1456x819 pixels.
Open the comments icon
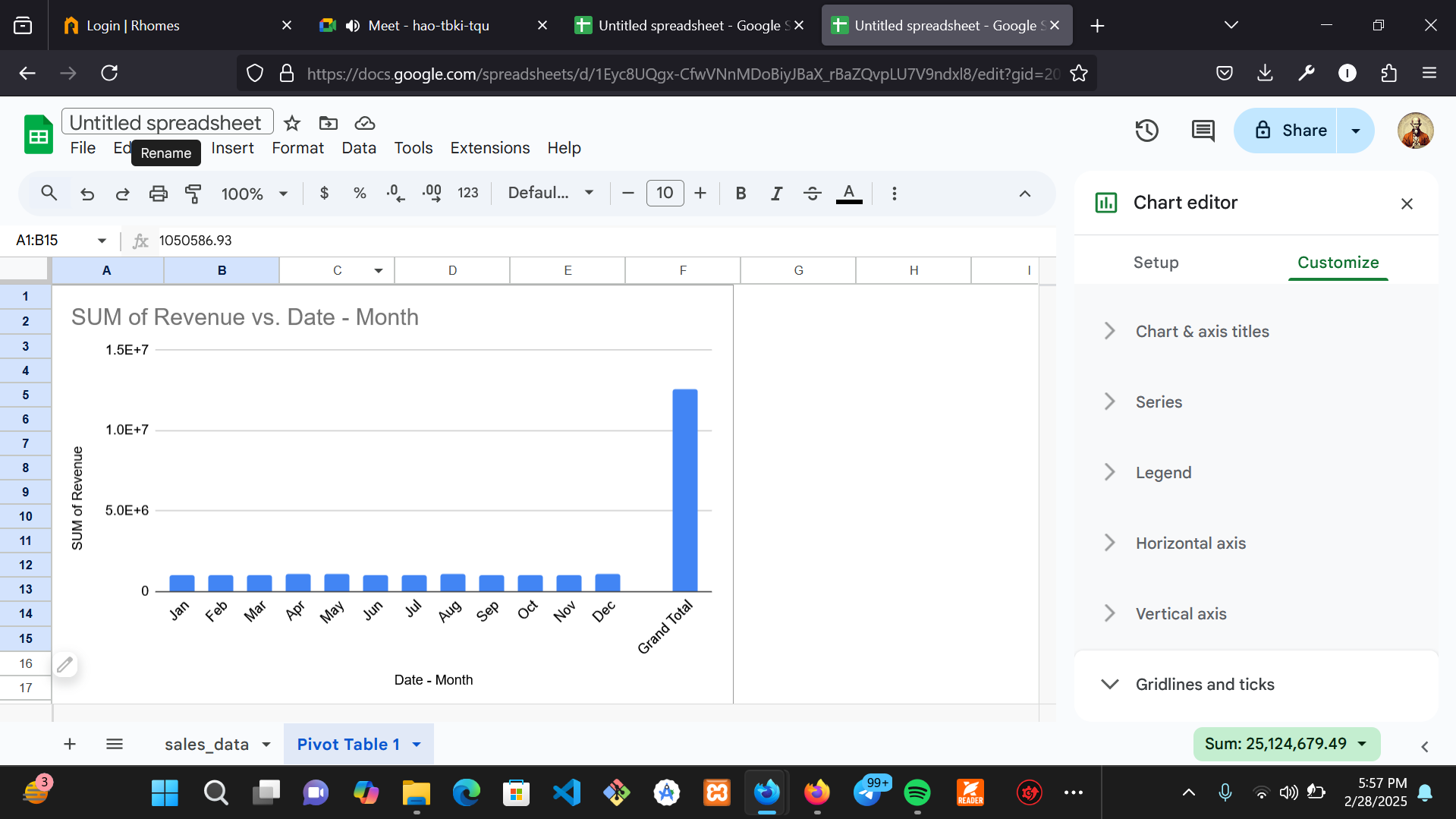coord(1203,131)
